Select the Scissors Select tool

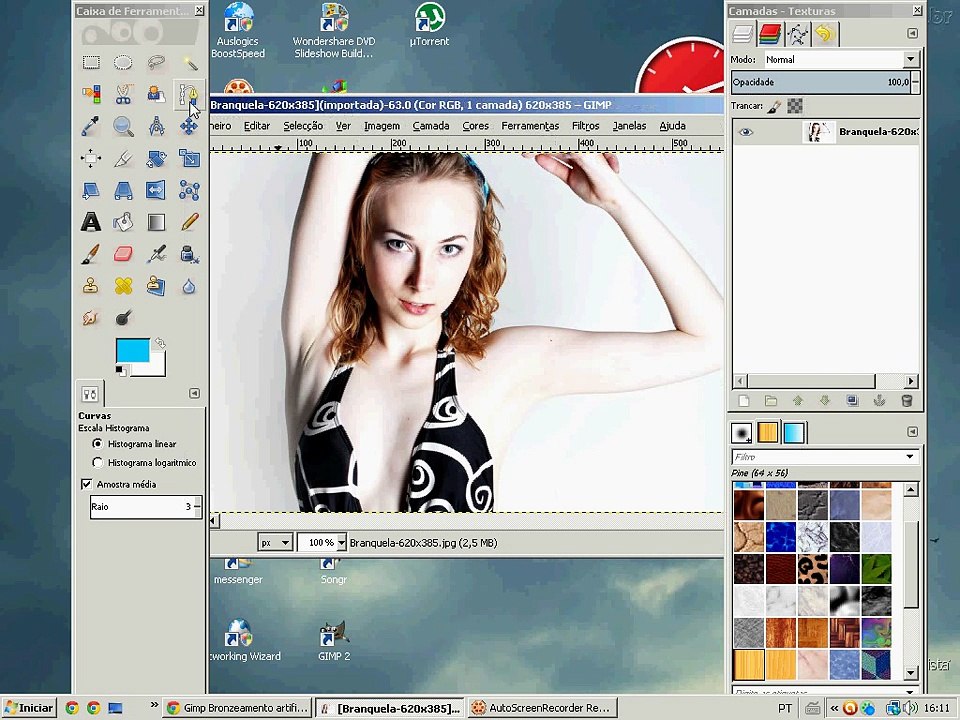click(123, 94)
